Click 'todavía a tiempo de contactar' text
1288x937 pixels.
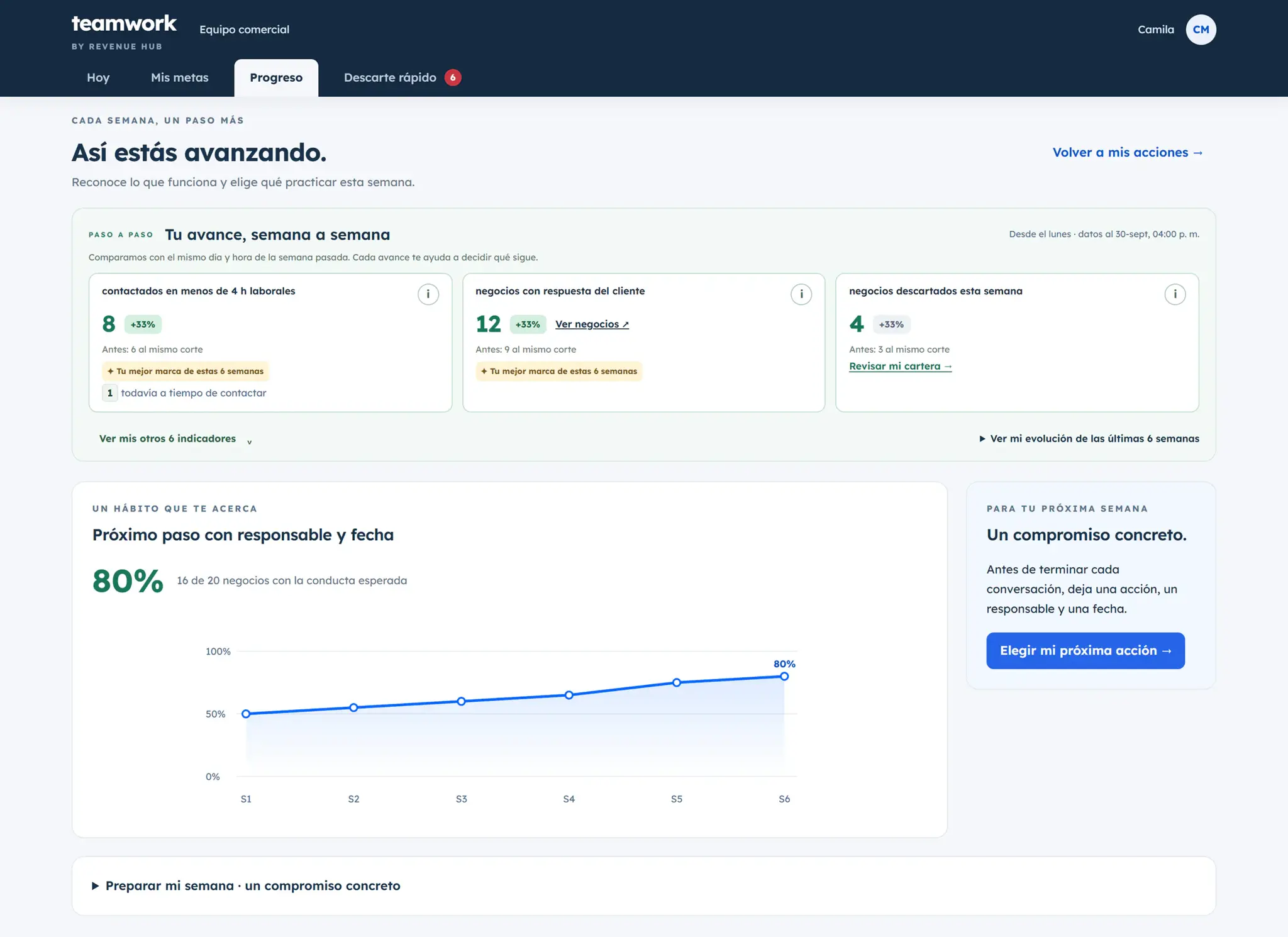point(194,393)
